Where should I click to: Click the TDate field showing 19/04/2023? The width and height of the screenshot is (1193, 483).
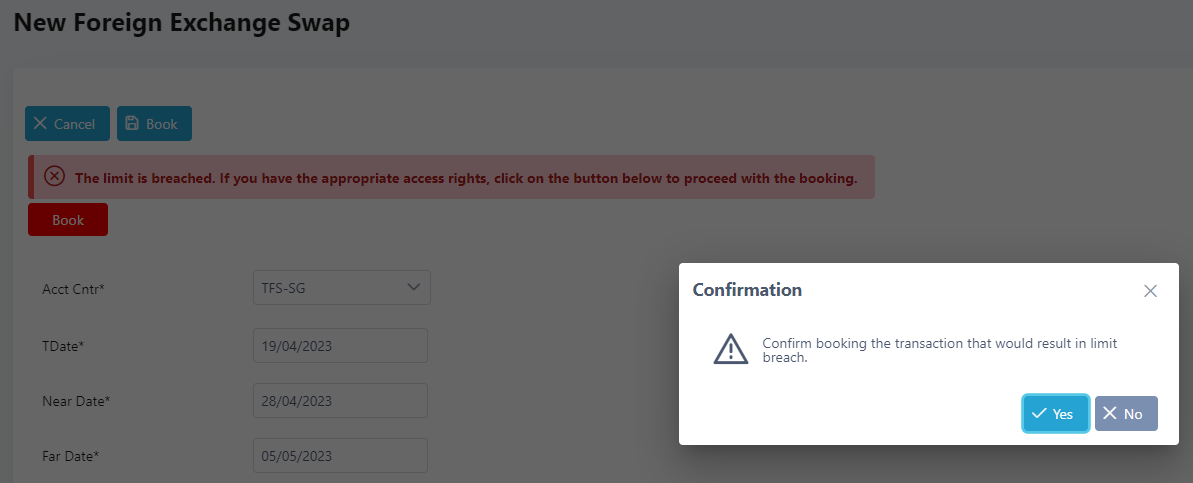click(x=340, y=346)
